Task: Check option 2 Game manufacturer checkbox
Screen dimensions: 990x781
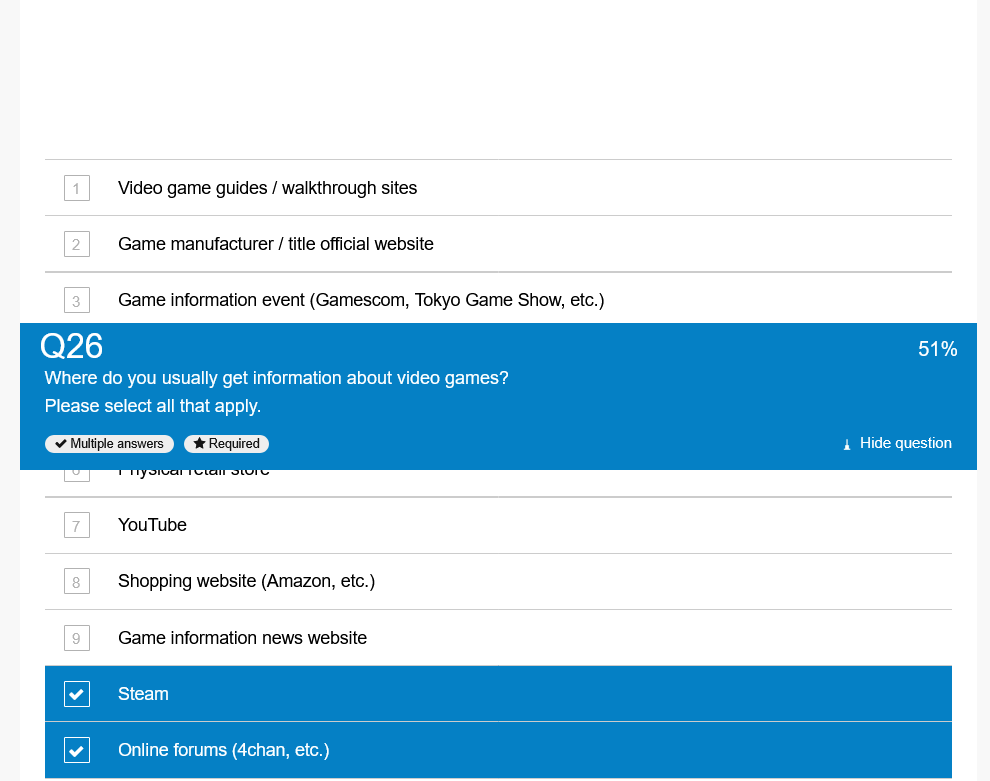Action: coord(76,244)
